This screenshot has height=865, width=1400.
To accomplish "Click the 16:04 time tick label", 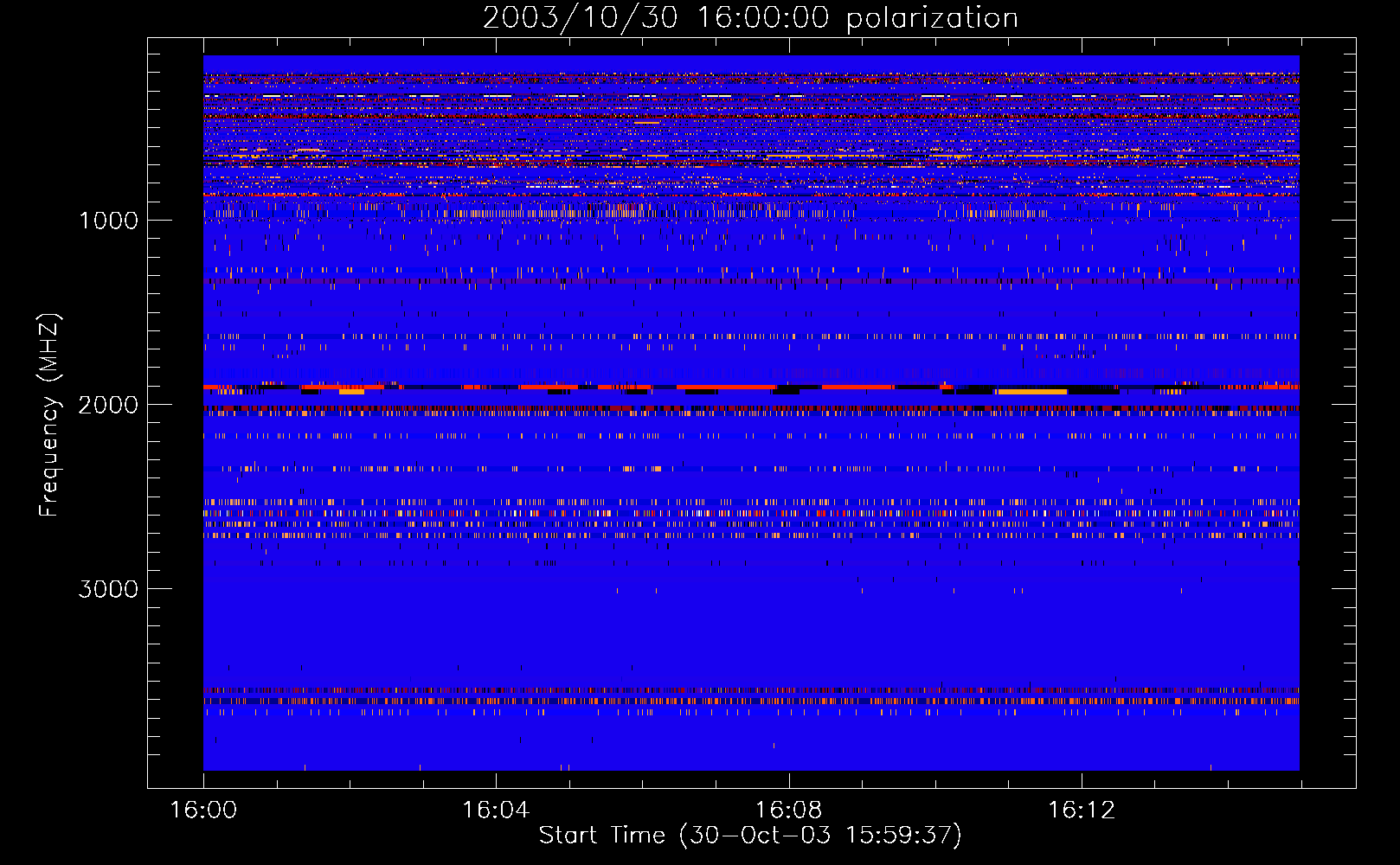I will (496, 811).
